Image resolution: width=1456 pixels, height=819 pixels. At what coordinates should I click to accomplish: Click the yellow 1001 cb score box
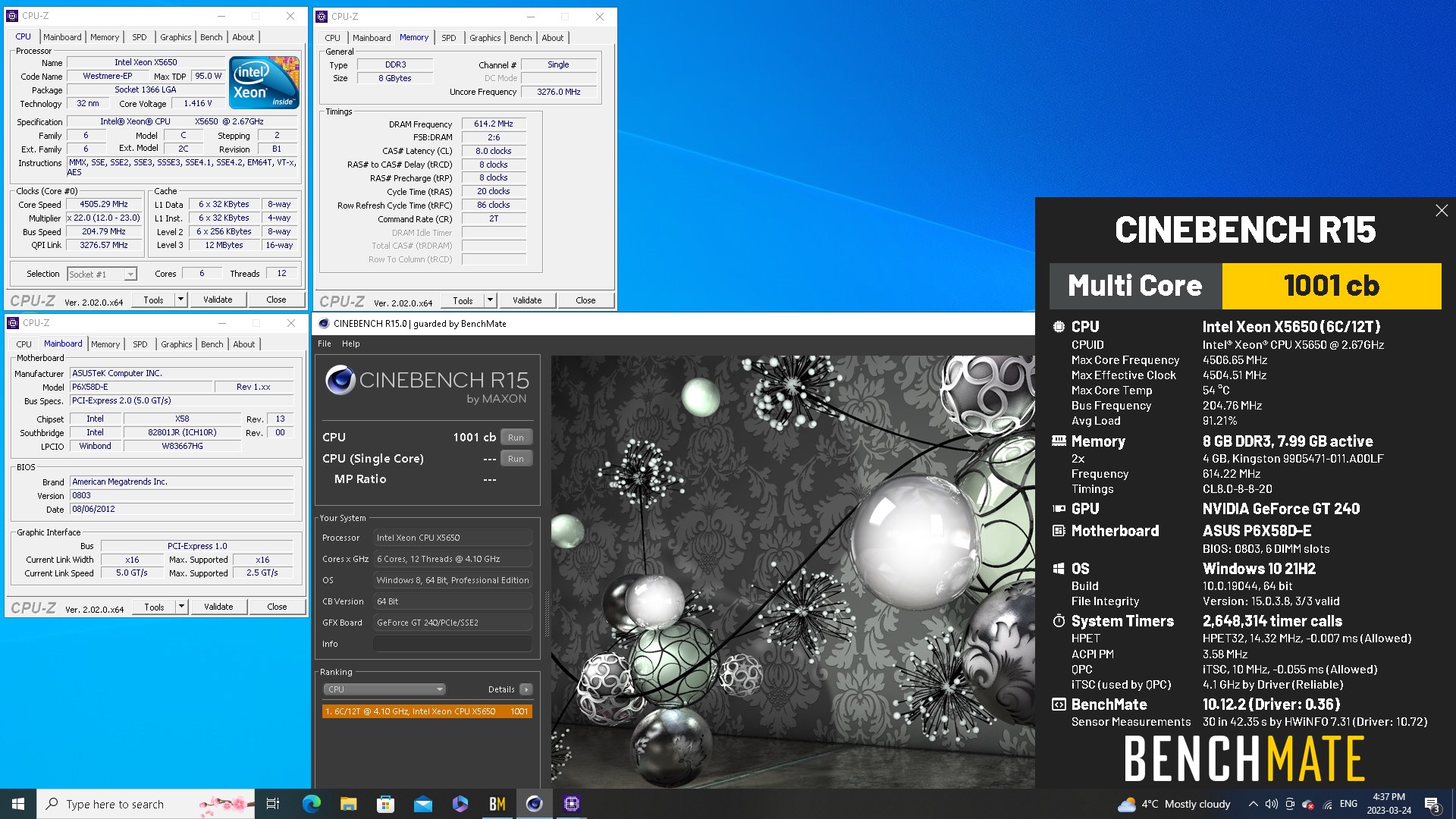[x=1332, y=286]
